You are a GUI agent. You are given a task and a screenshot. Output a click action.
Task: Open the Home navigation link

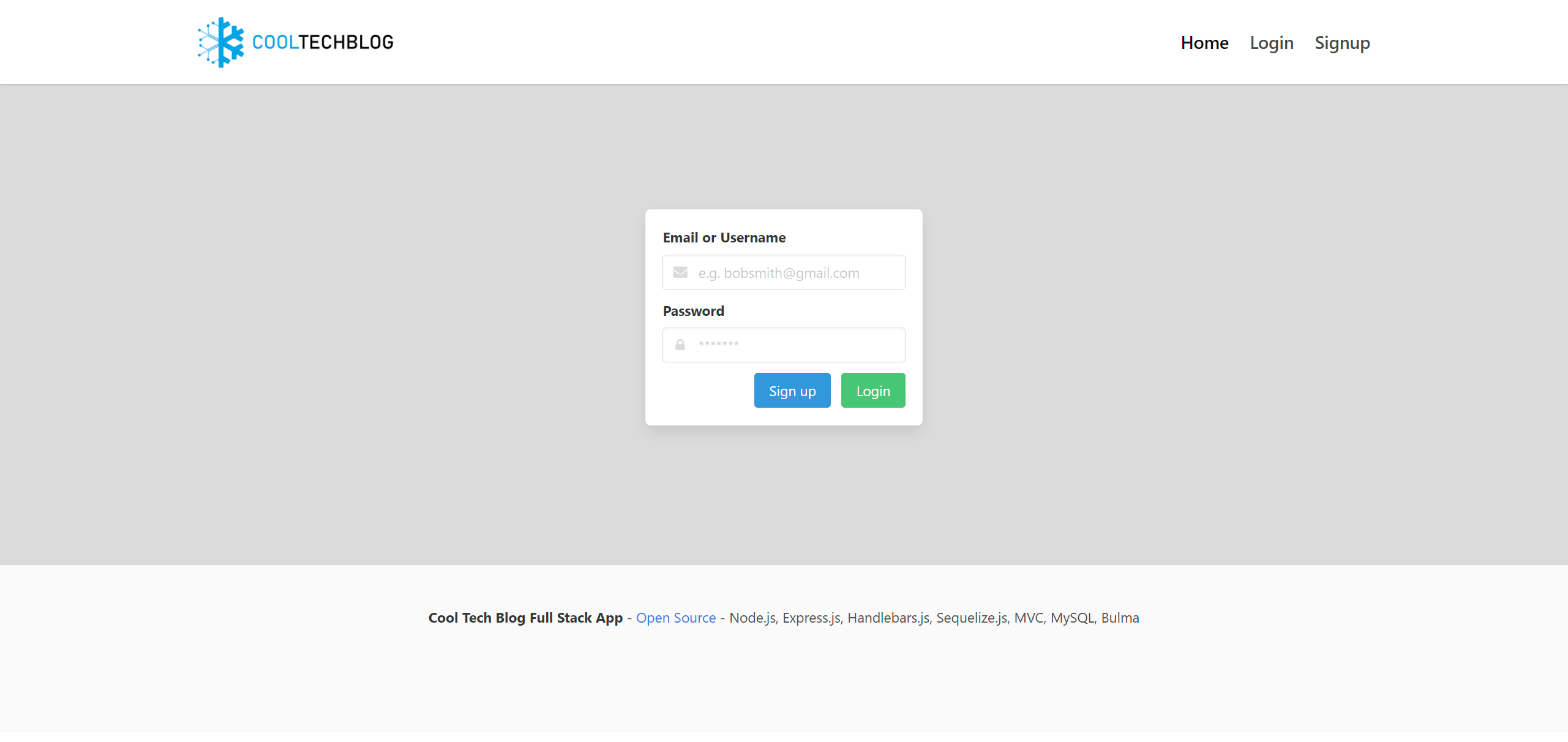tap(1204, 42)
